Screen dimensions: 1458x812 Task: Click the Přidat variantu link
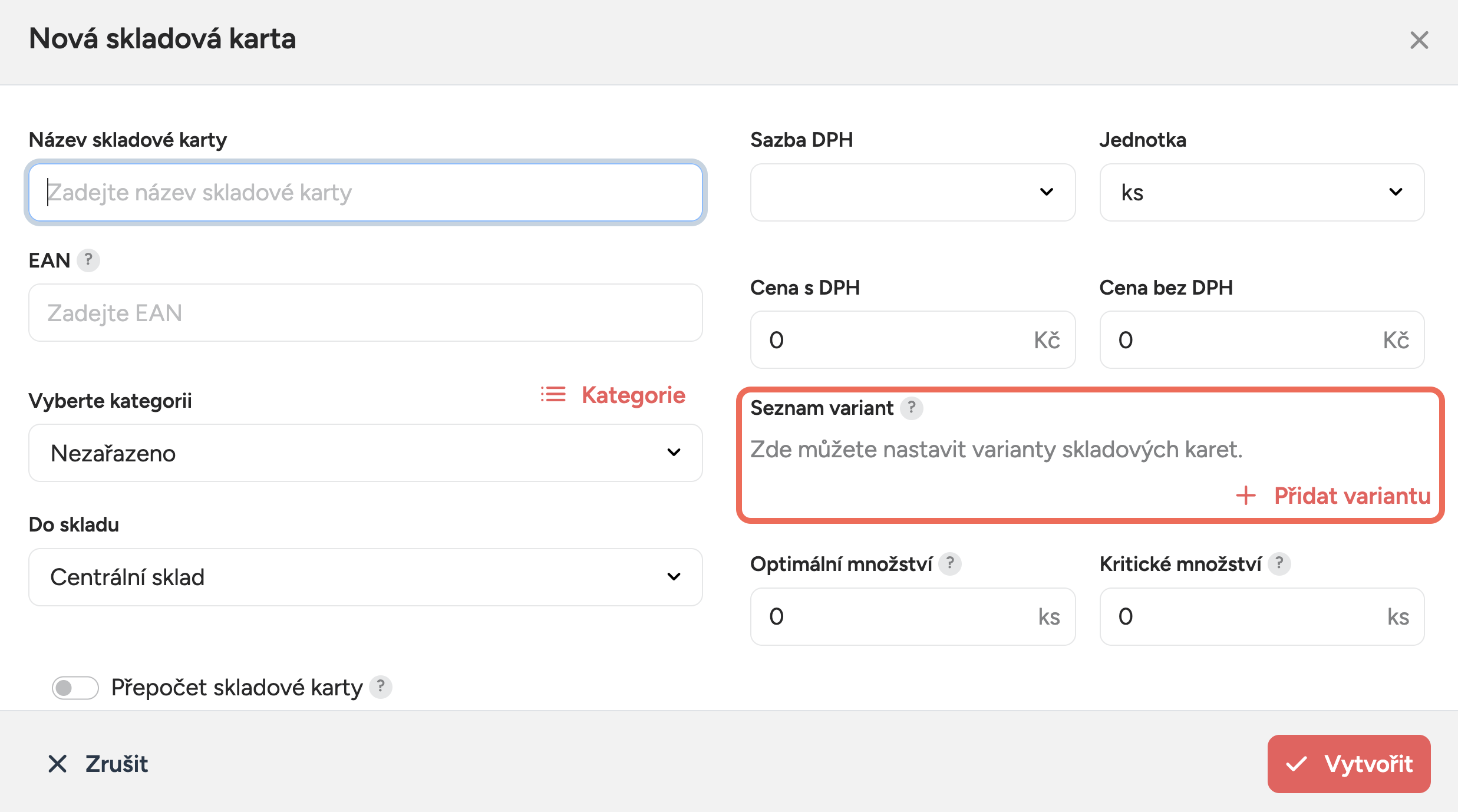tap(1352, 496)
